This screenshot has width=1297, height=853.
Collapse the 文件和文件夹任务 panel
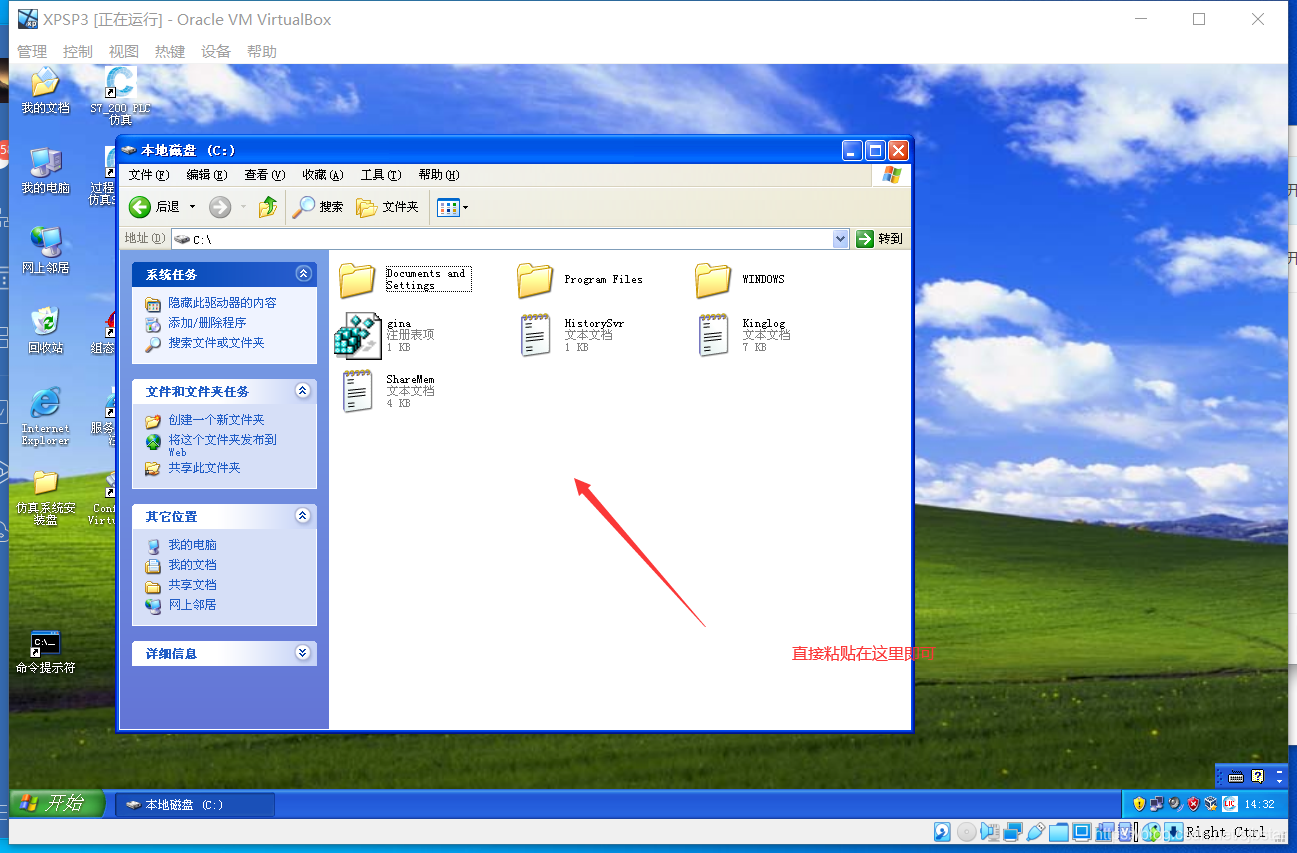click(x=303, y=391)
